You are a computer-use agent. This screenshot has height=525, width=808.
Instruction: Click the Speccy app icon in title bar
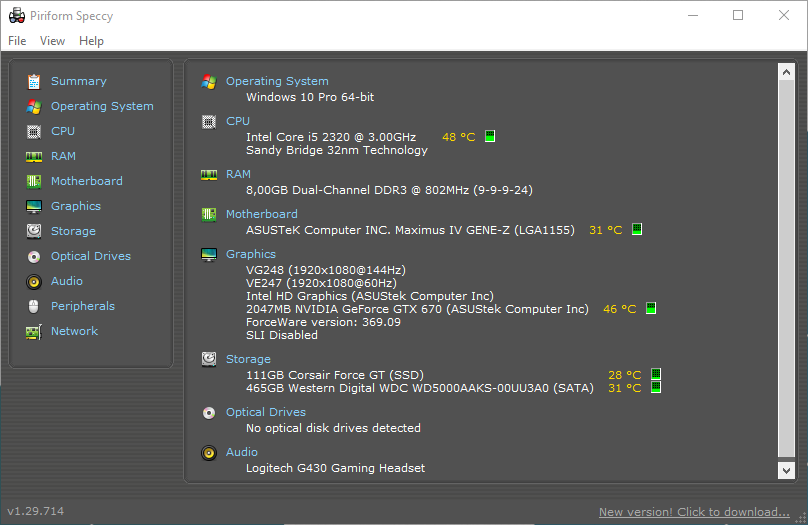[17, 15]
